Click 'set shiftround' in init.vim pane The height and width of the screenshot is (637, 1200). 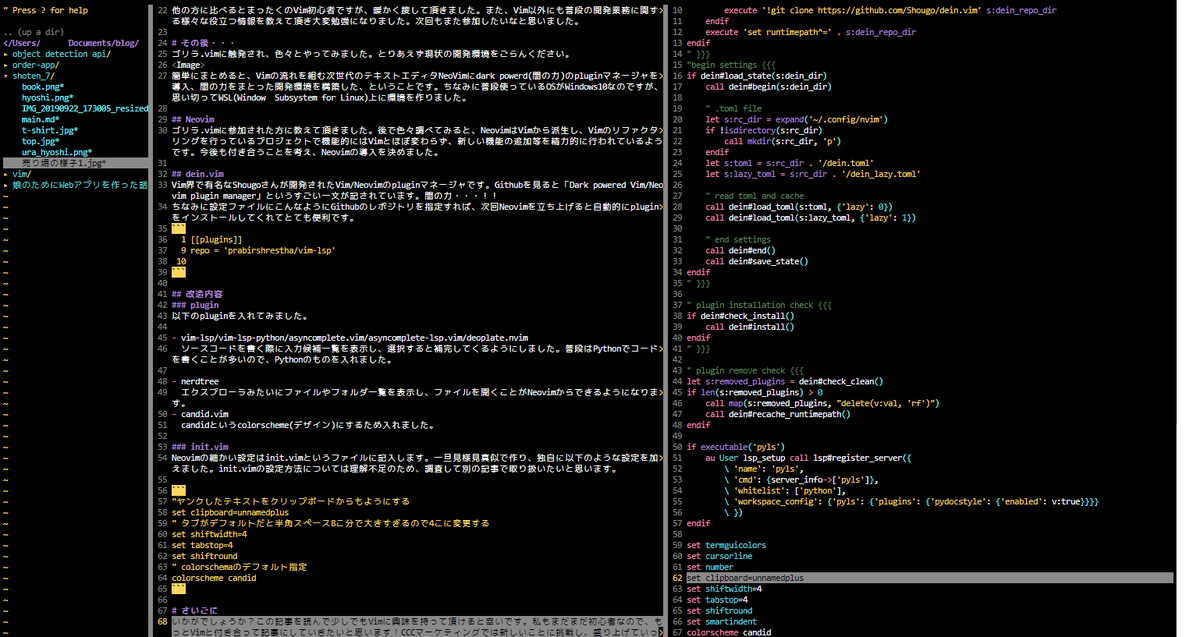[x=720, y=610]
